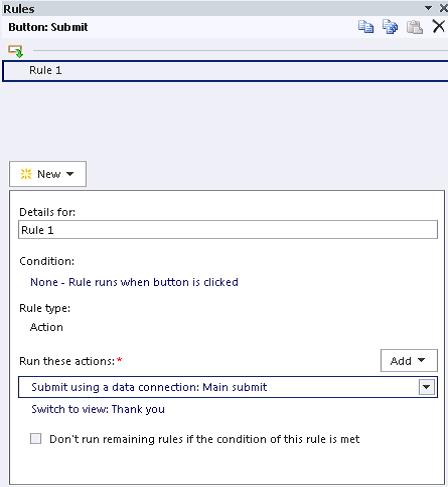Delete the rule with the X icon
The height and width of the screenshot is (487, 448).
pyautogui.click(x=439, y=26)
